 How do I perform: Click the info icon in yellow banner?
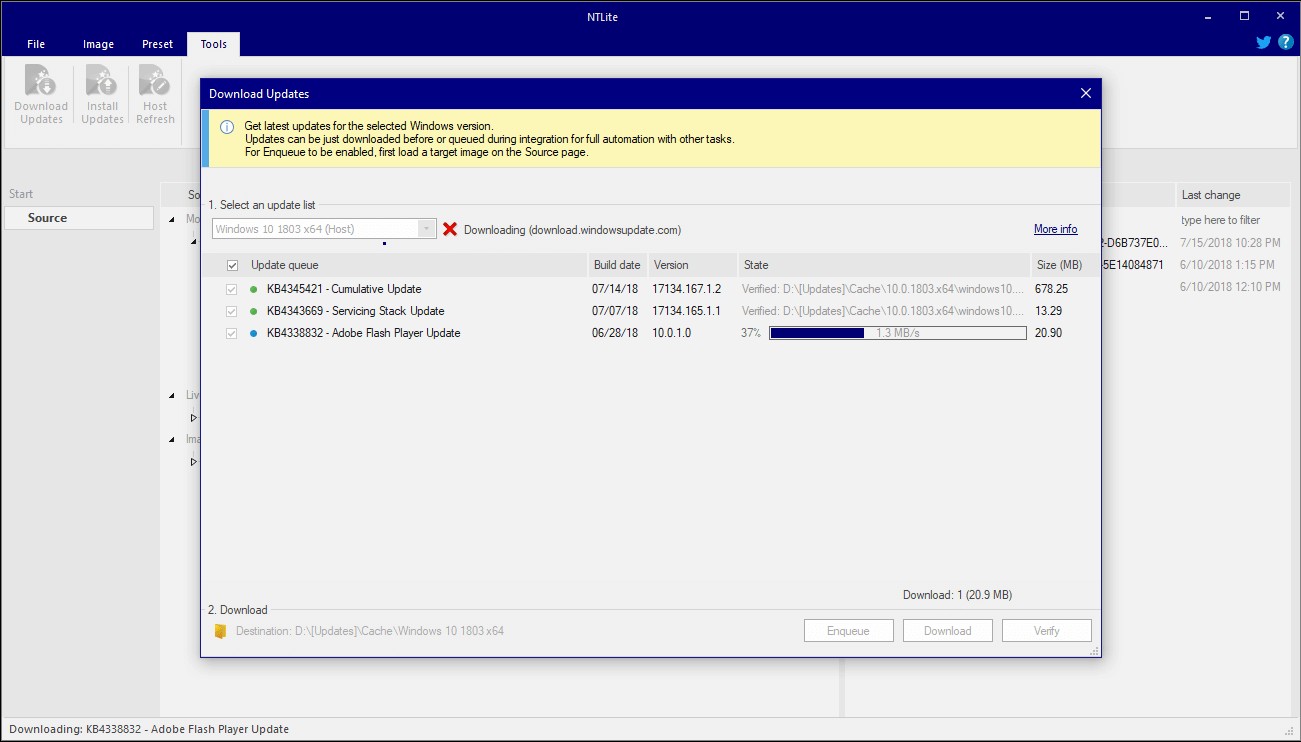tap(226, 127)
